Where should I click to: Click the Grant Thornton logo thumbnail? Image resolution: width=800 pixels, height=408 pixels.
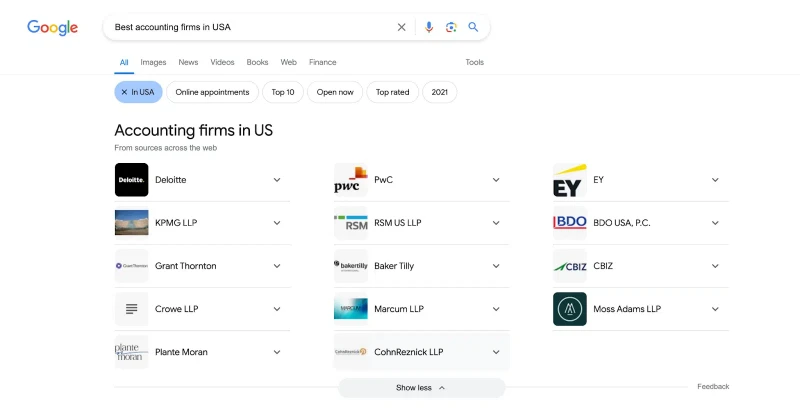[132, 266]
